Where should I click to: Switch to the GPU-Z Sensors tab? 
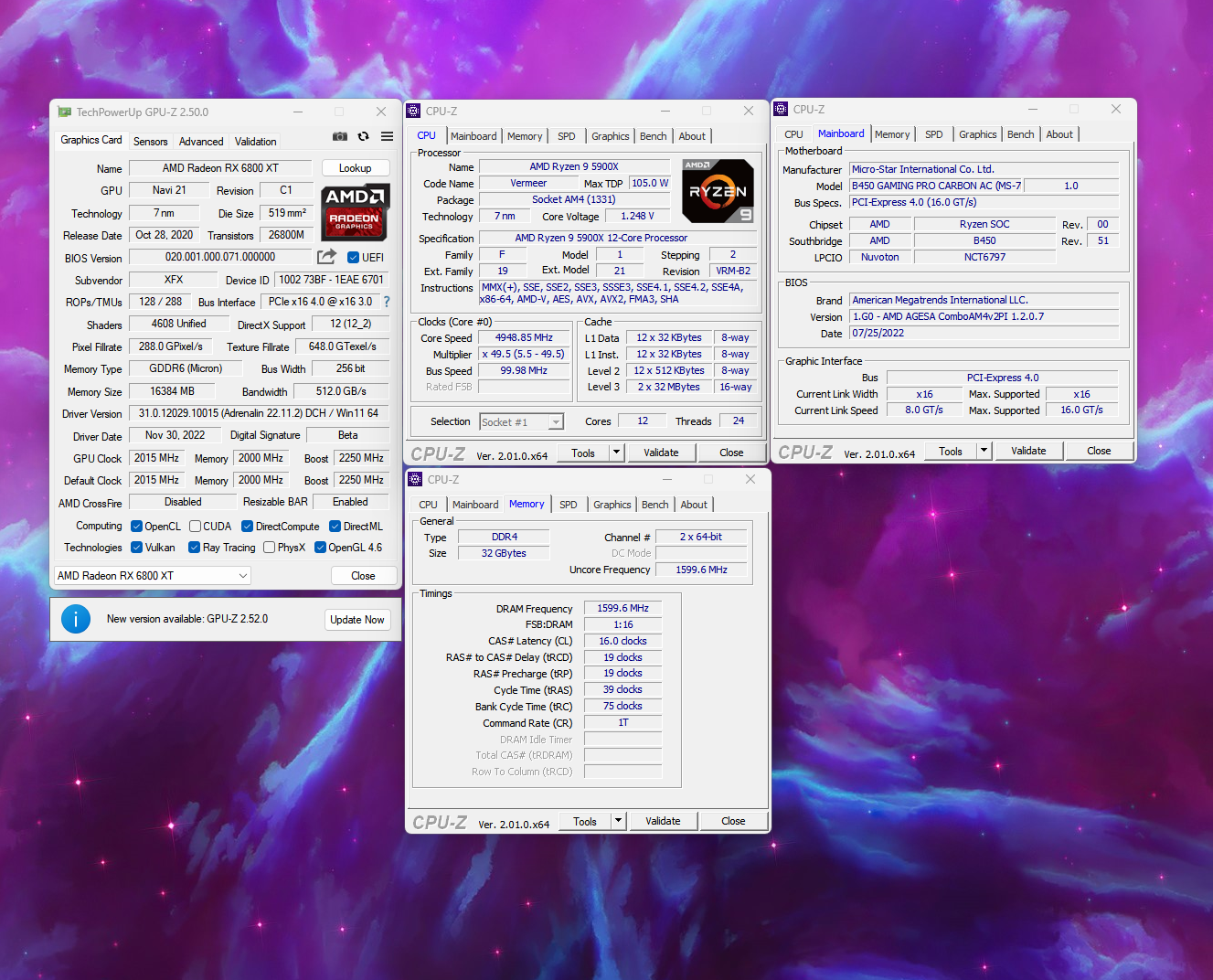[151, 142]
